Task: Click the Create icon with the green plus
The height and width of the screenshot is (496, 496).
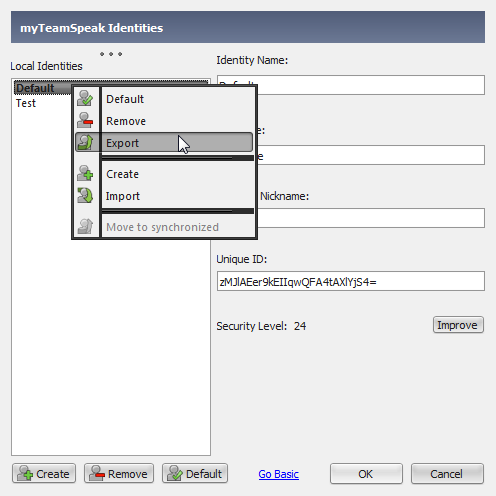Action: (85, 173)
